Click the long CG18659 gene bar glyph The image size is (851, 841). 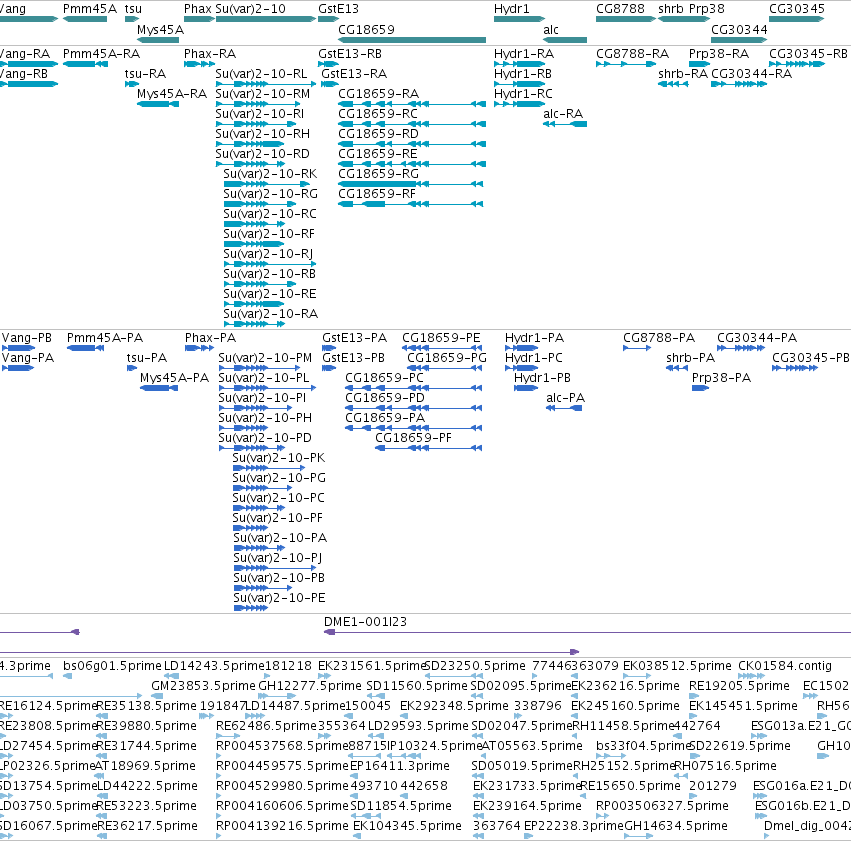412,40
